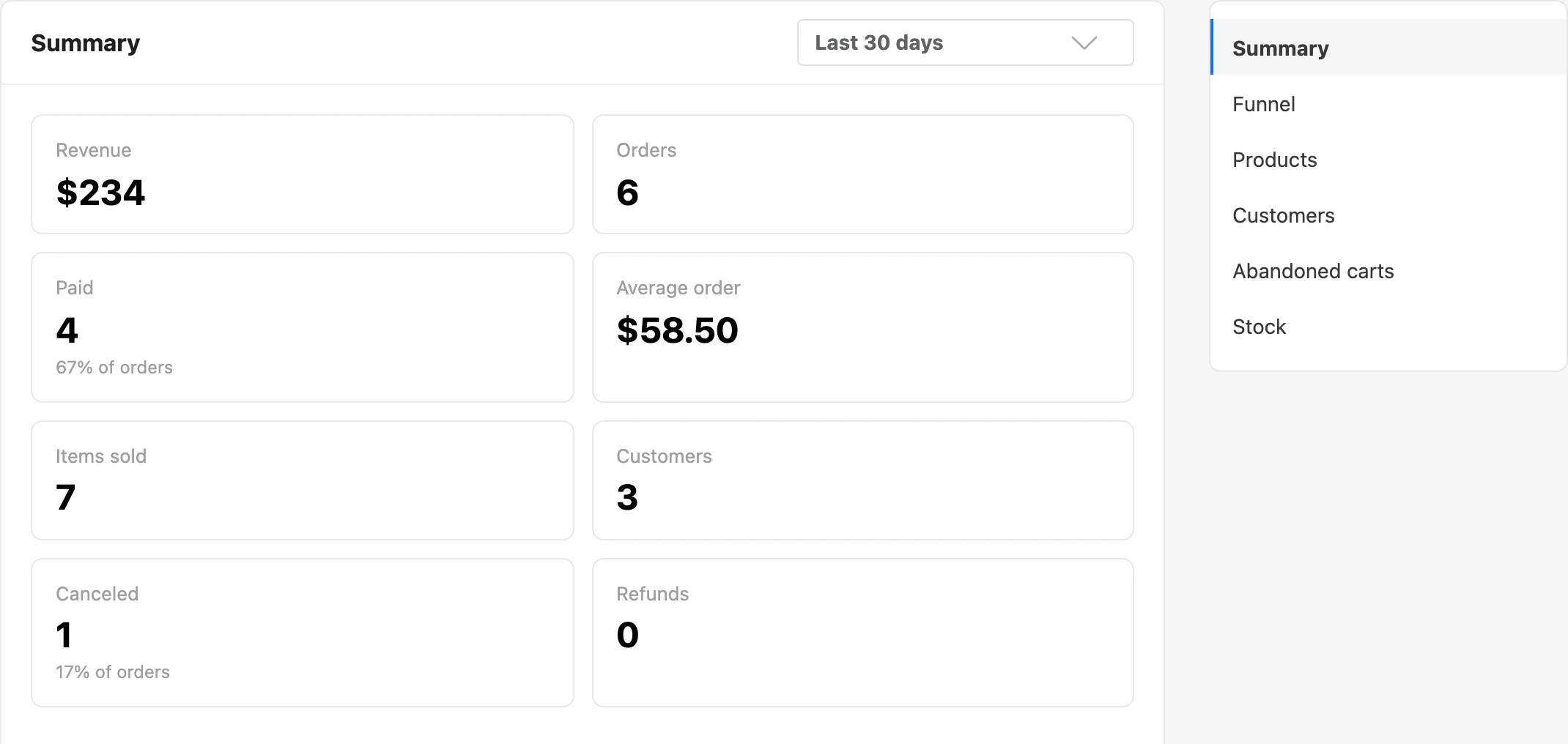View Abandoned carts report

[x=1388, y=271]
